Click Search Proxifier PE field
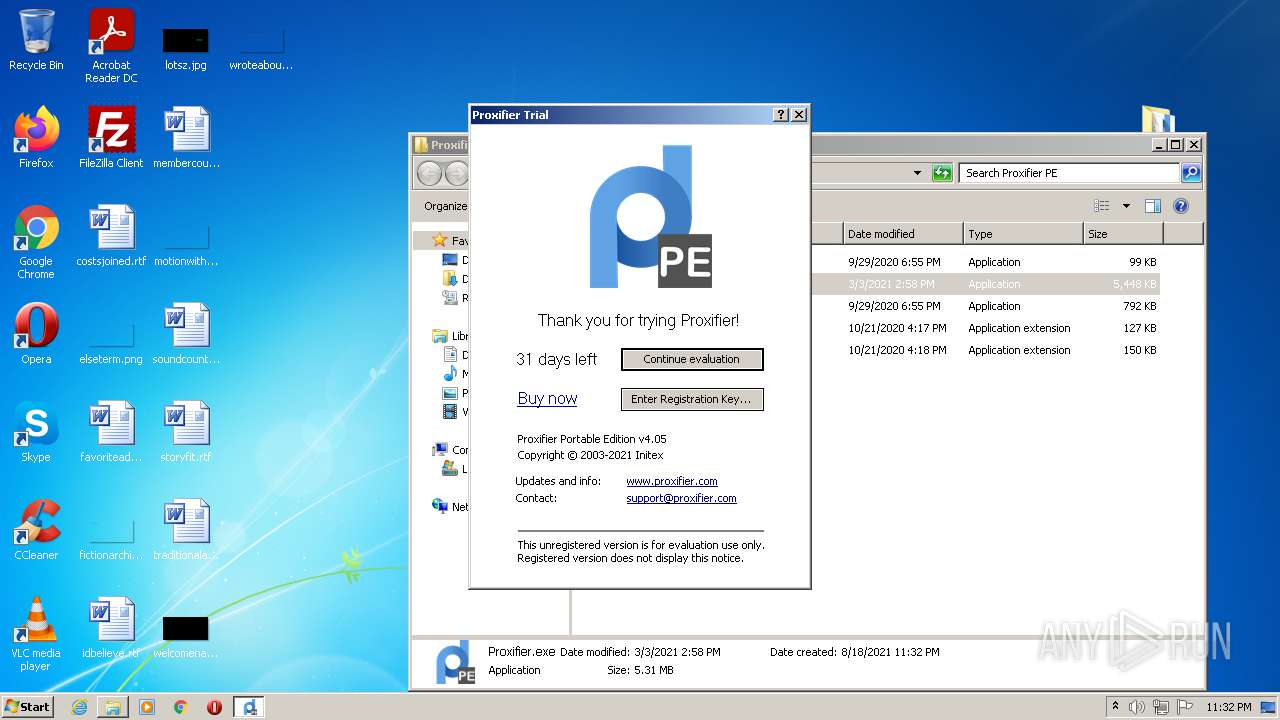 pyautogui.click(x=1069, y=173)
